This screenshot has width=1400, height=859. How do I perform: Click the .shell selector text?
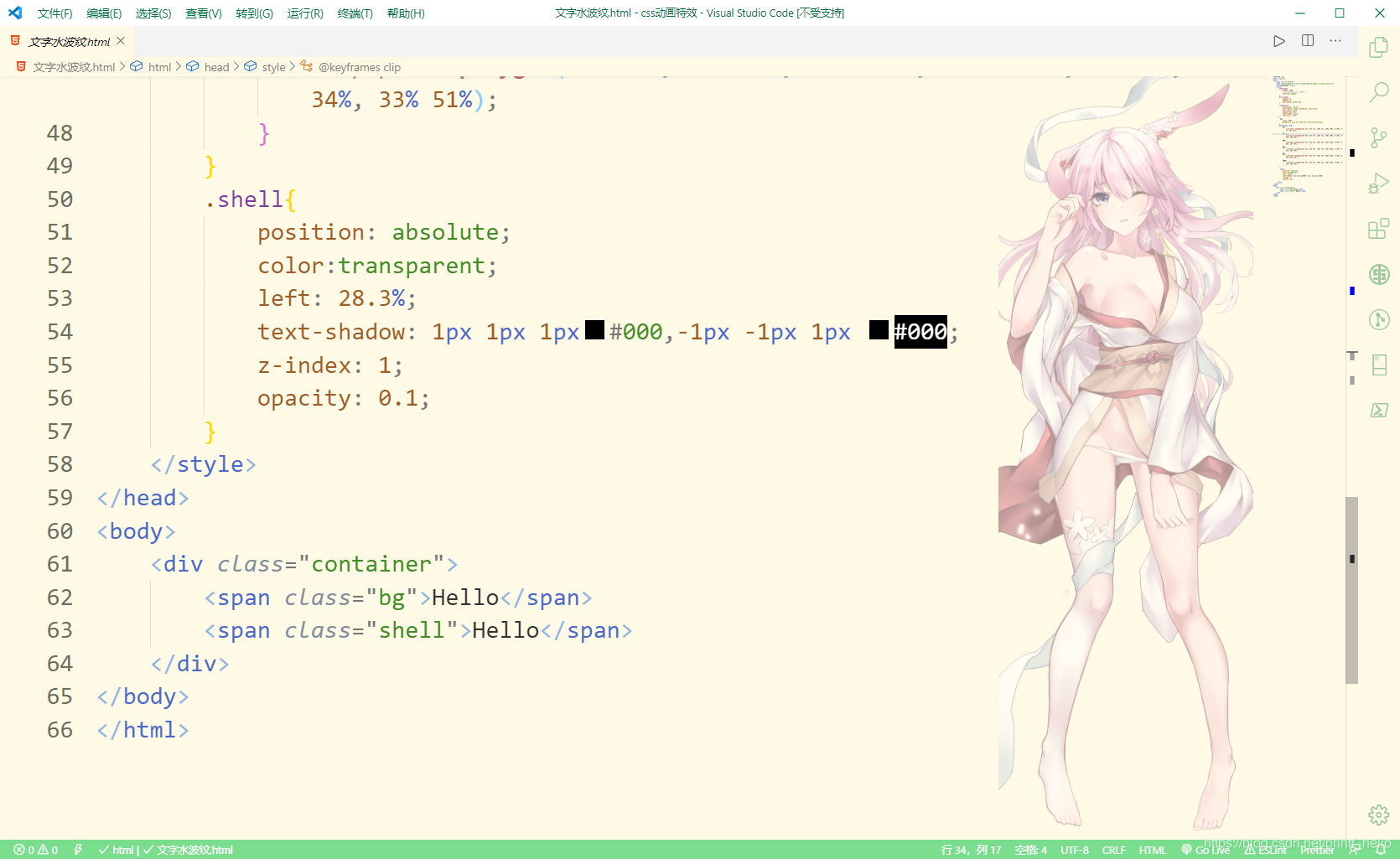(244, 199)
